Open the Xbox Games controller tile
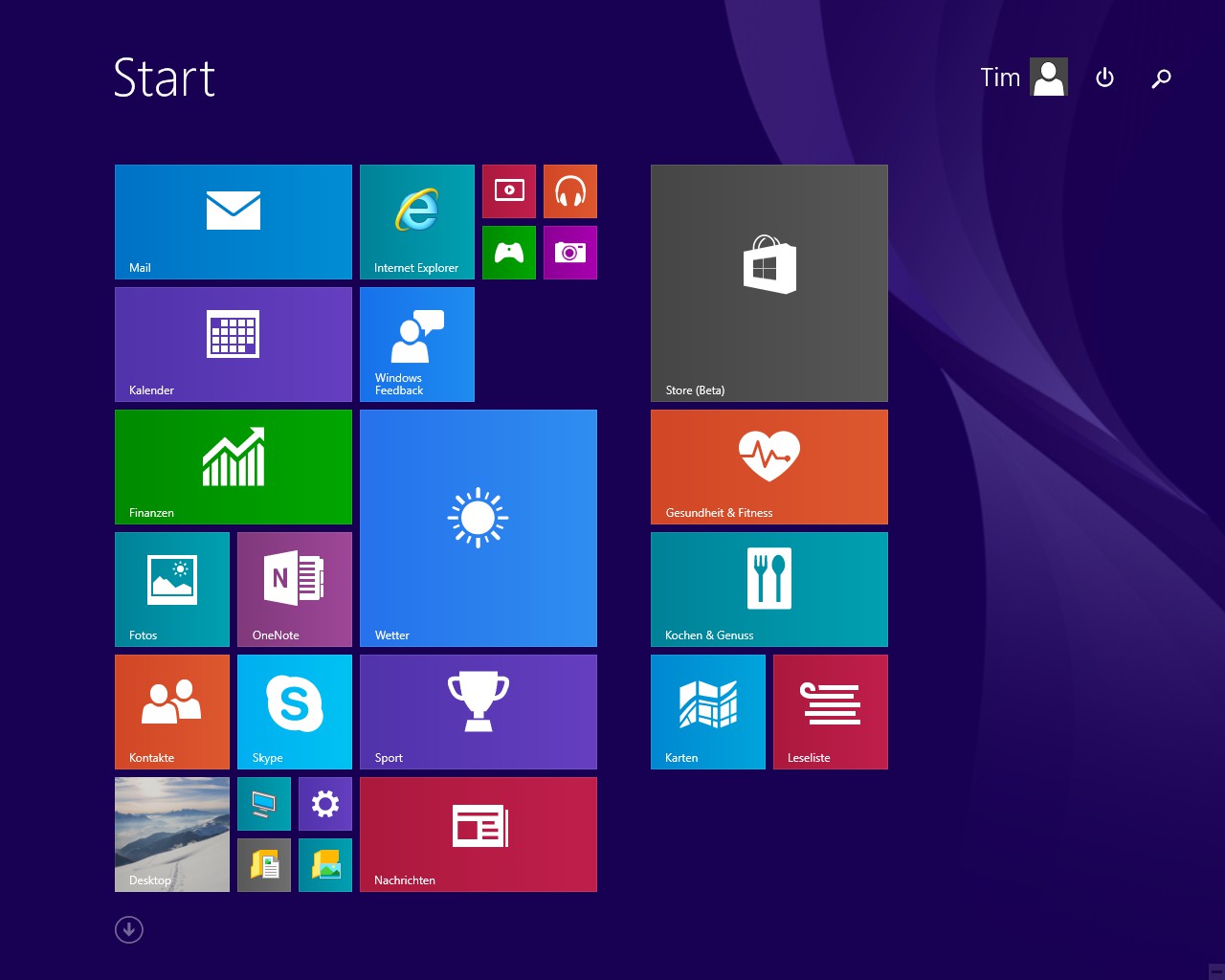Image resolution: width=1225 pixels, height=980 pixels. coord(509,253)
